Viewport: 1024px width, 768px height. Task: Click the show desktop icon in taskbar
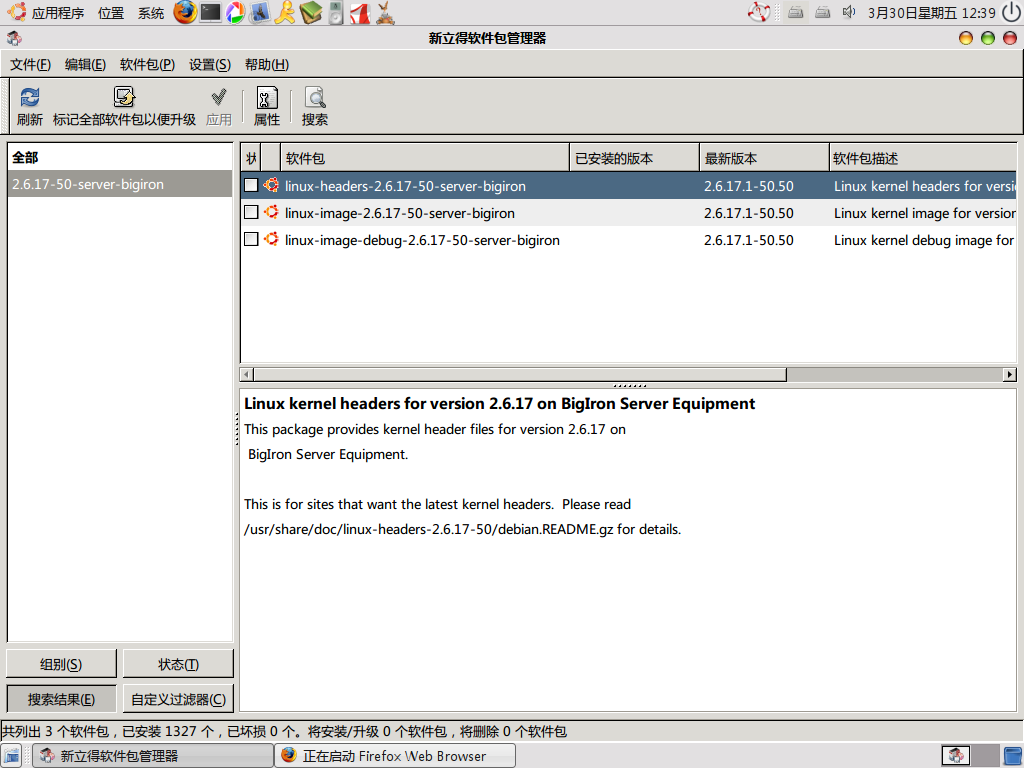click(12, 756)
